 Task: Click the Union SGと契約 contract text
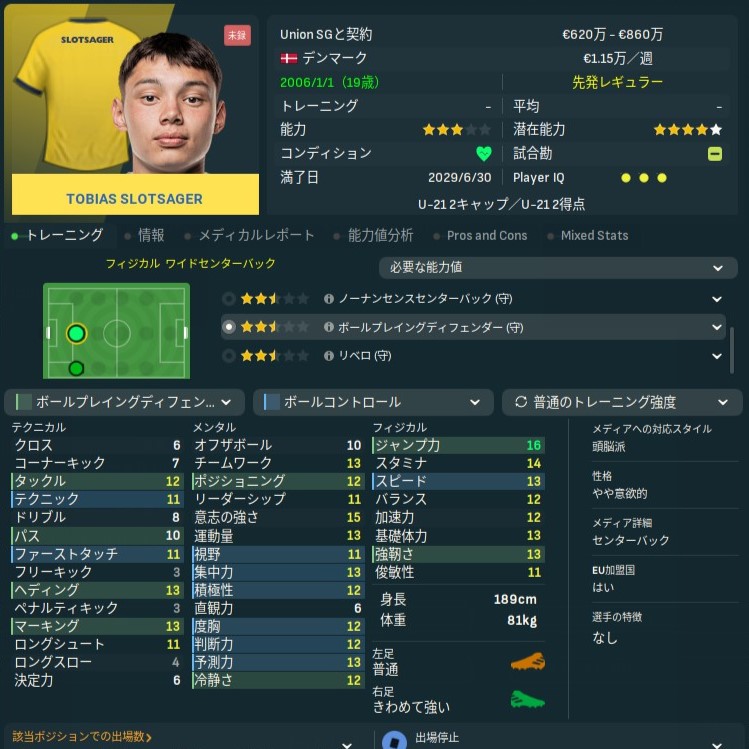(326, 34)
